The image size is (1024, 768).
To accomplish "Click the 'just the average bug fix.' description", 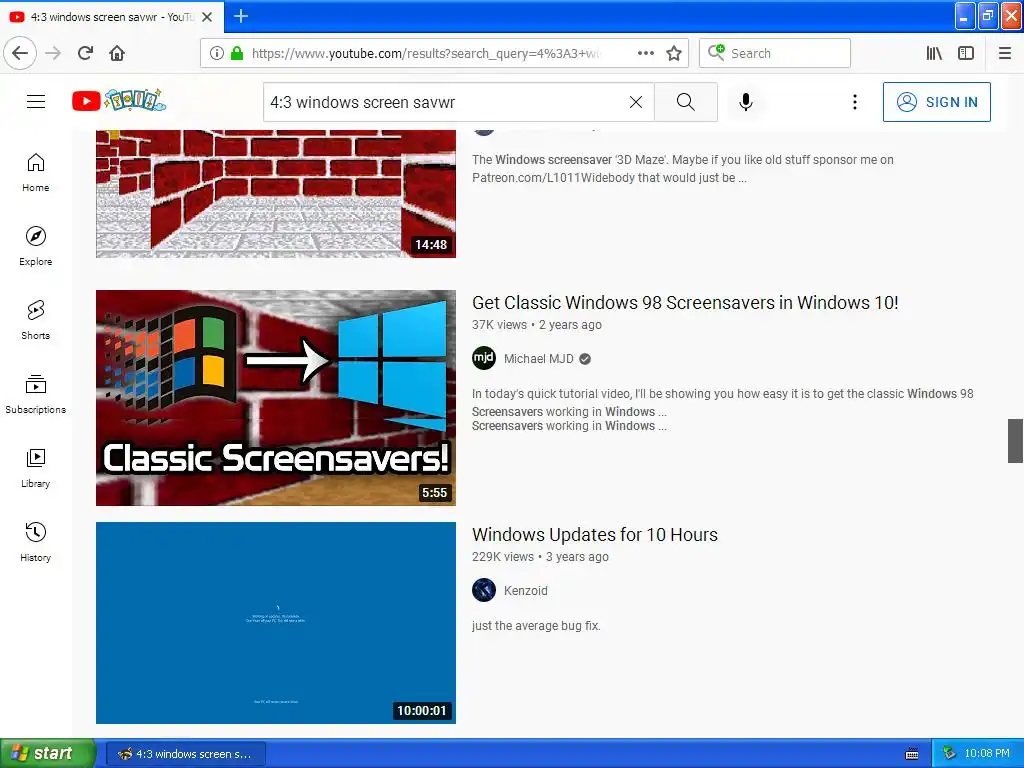I will pyautogui.click(x=536, y=626).
